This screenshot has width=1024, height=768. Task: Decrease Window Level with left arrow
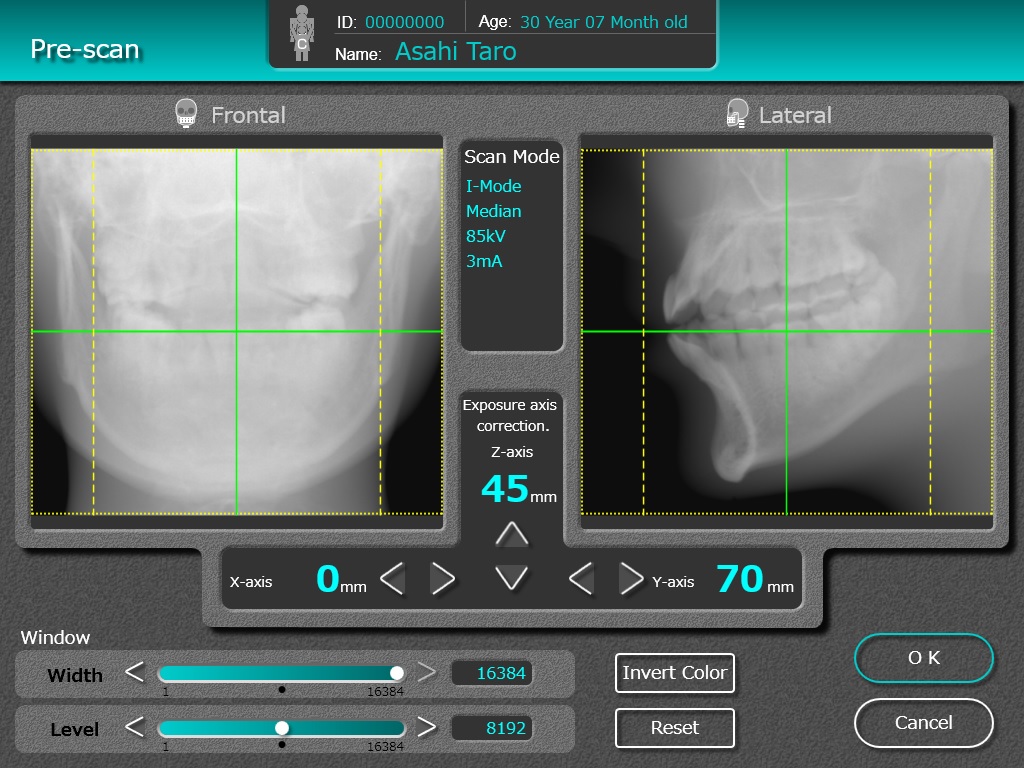coord(135,727)
